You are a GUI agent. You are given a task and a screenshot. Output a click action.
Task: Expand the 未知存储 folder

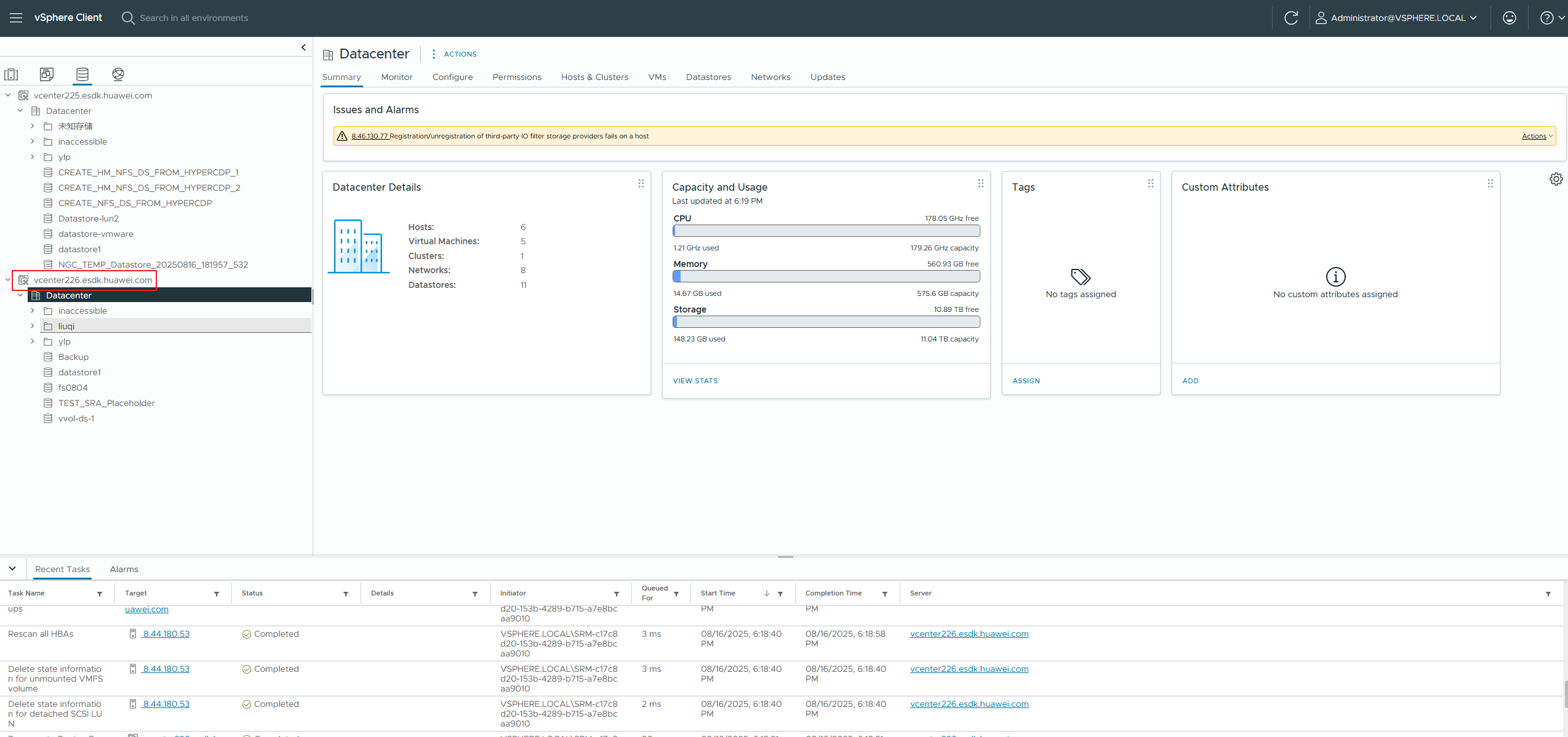[33, 126]
